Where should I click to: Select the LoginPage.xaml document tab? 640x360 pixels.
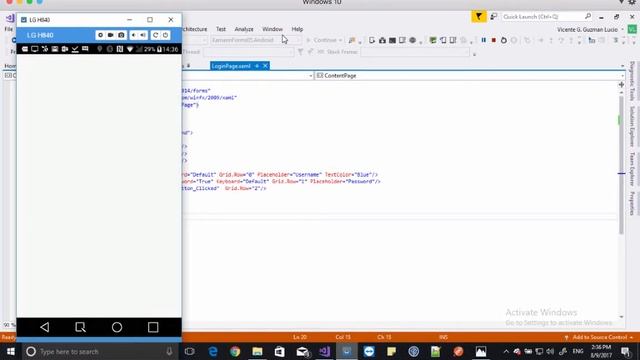[x=231, y=66]
